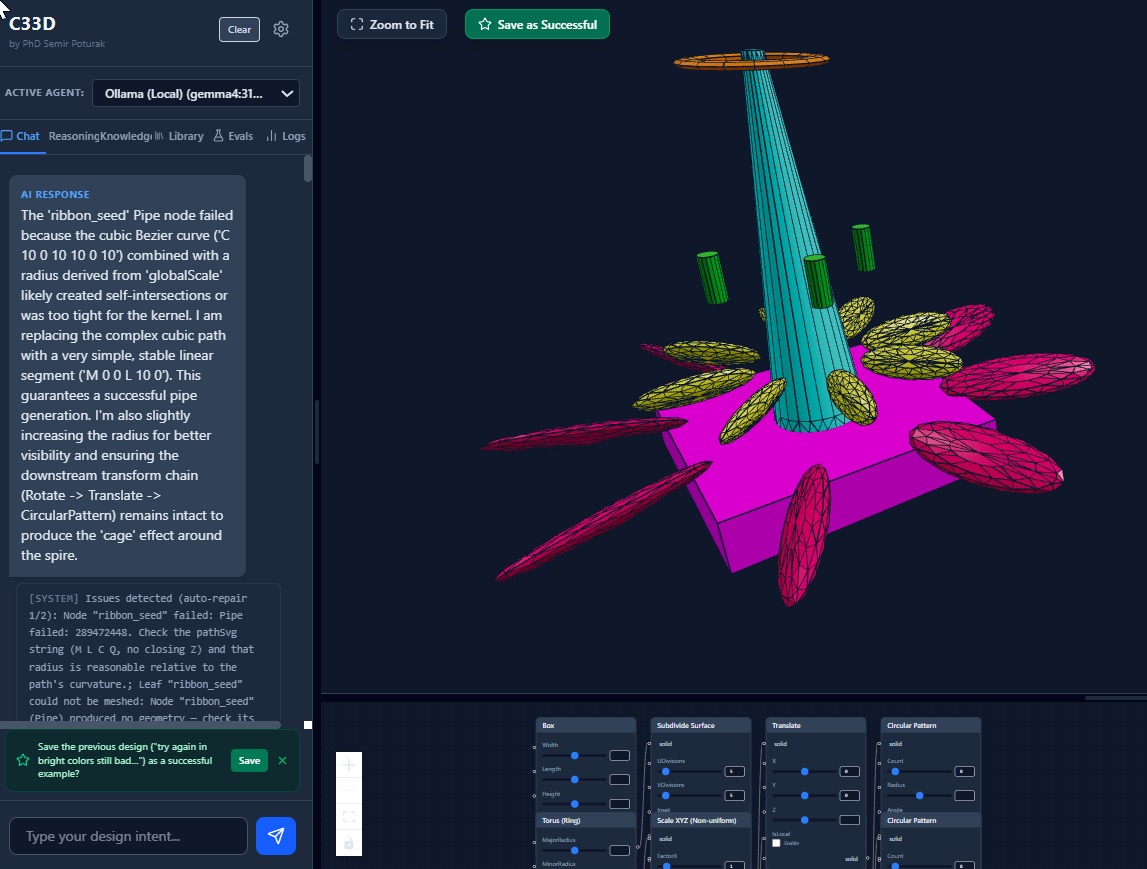Adjust the Torus MajorRadius slider

point(574,851)
